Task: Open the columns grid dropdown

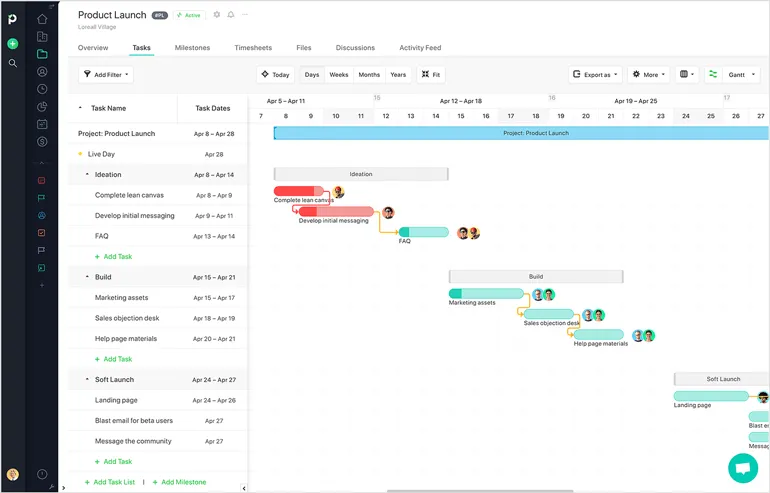Action: click(x=687, y=75)
